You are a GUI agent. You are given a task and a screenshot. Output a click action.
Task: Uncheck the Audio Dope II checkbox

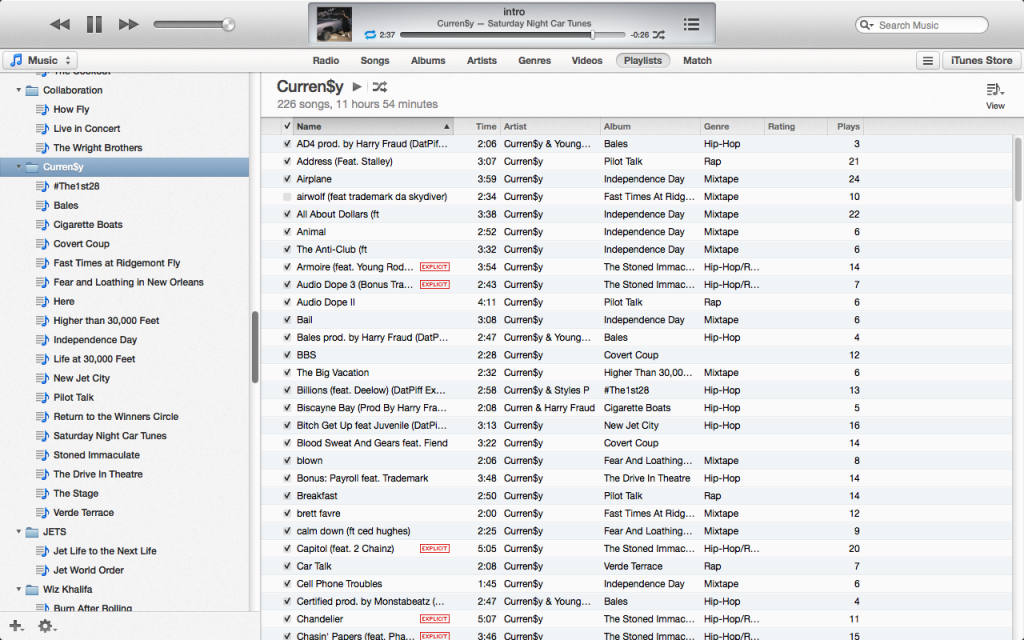288,302
